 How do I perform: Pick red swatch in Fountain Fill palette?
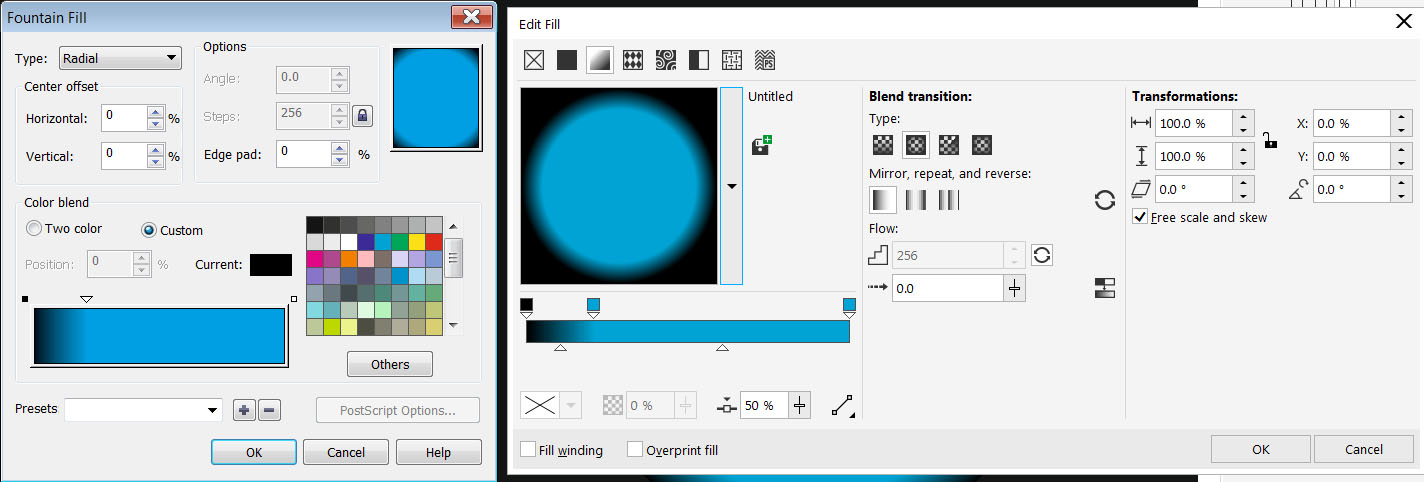click(434, 242)
